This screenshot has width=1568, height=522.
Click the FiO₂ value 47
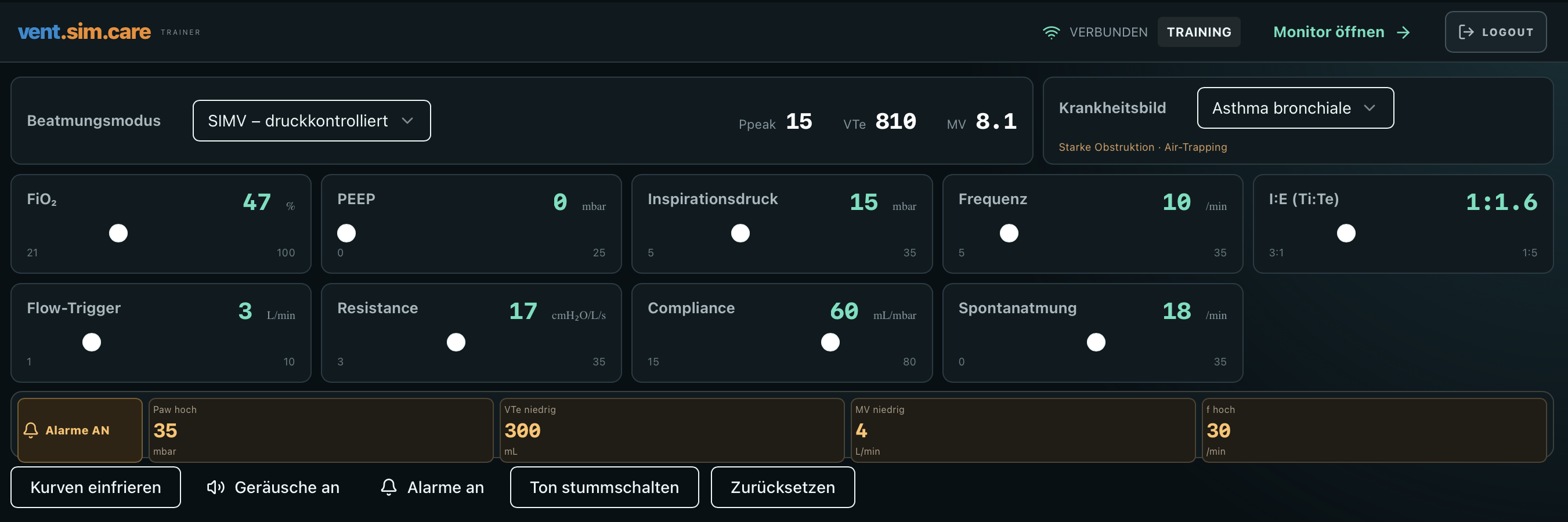point(256,202)
